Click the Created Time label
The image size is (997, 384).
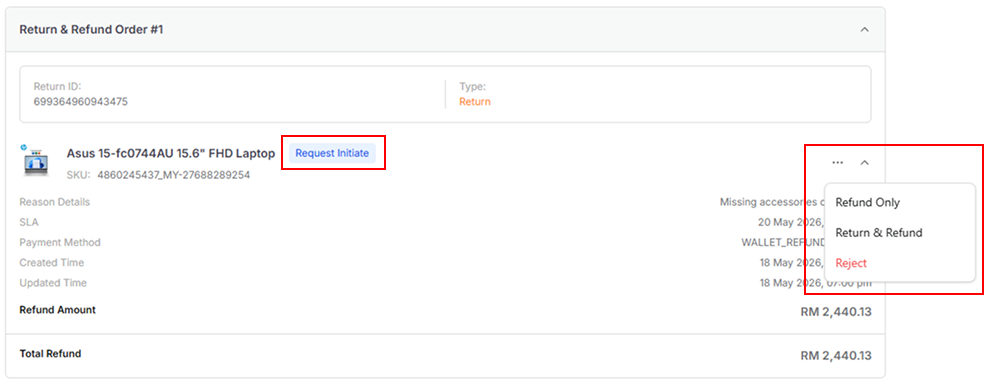click(52, 263)
